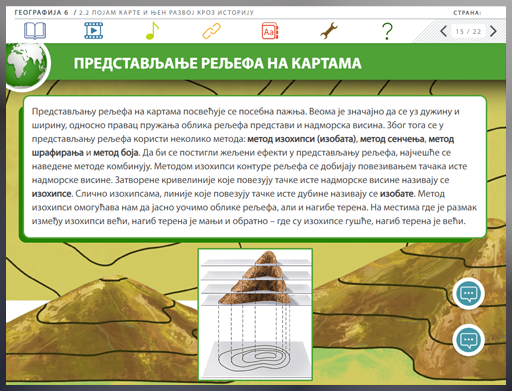Click the page number 15 / 22 field
512x391 pixels.
pyautogui.click(x=468, y=32)
